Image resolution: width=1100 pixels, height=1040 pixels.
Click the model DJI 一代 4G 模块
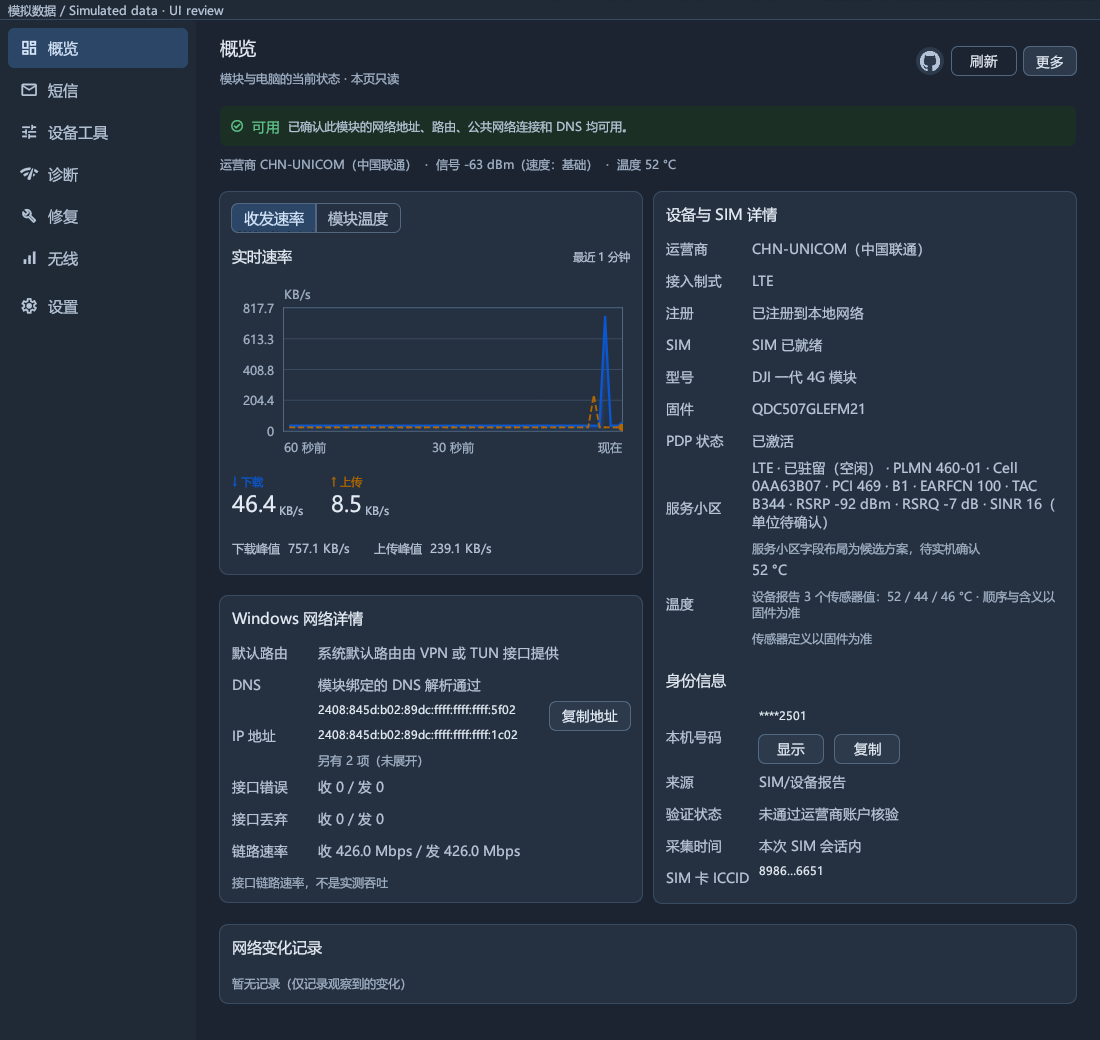[x=804, y=377]
